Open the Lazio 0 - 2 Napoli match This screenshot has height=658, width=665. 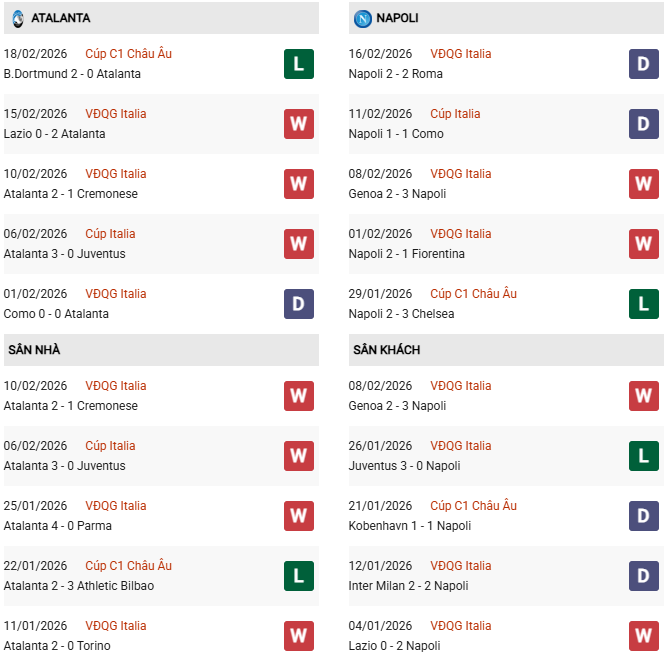(395, 646)
